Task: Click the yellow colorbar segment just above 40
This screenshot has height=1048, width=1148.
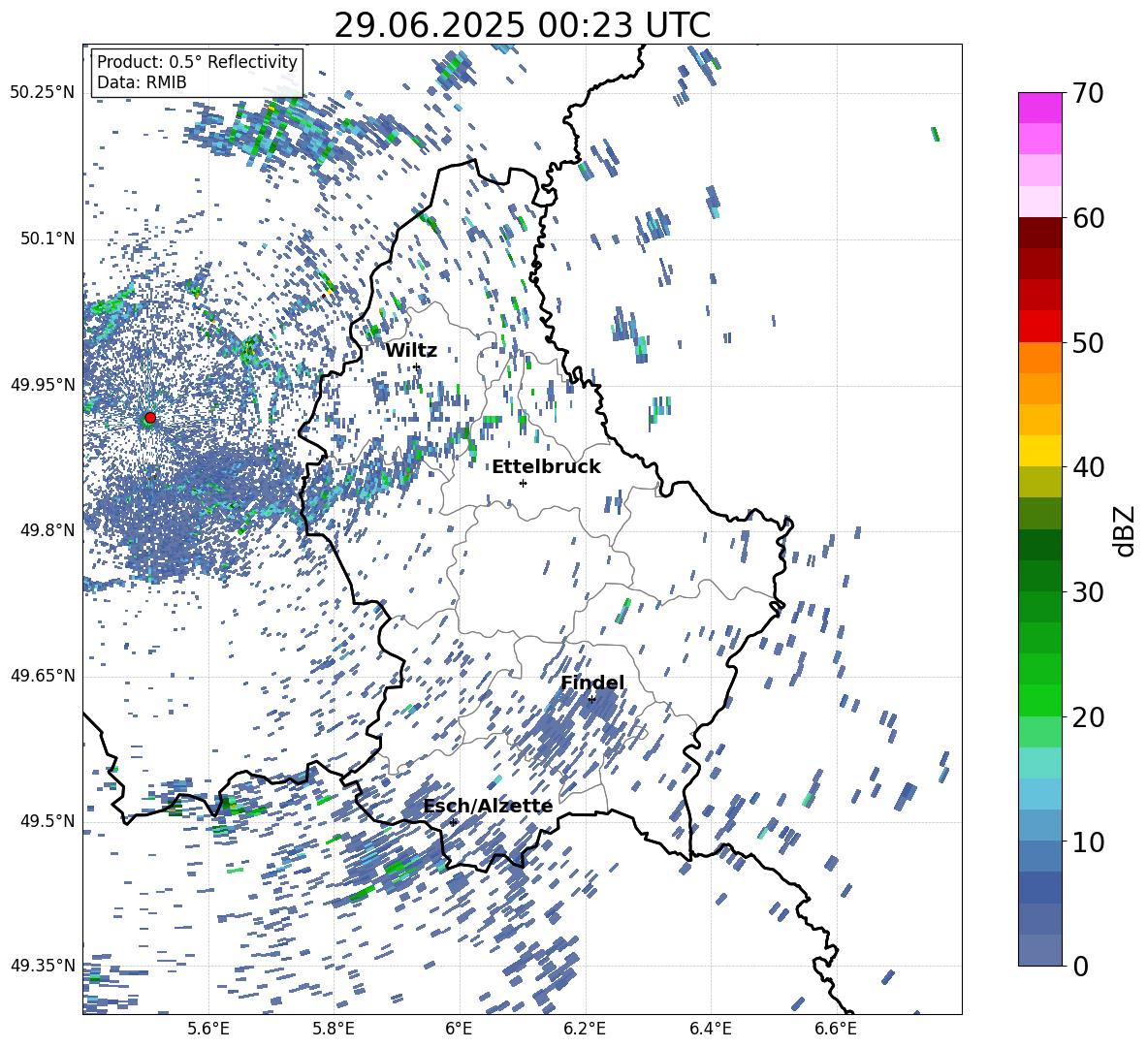Action: click(1040, 451)
